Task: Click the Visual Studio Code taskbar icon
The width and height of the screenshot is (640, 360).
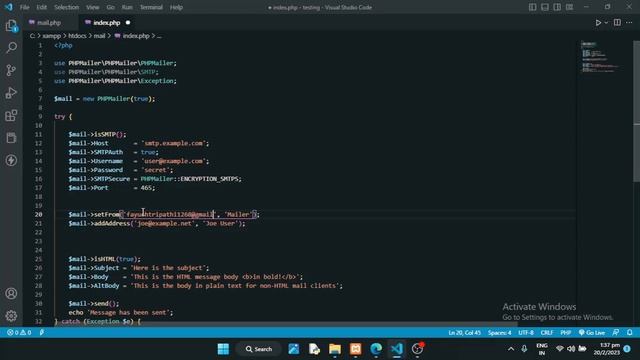Action: click(x=396, y=349)
